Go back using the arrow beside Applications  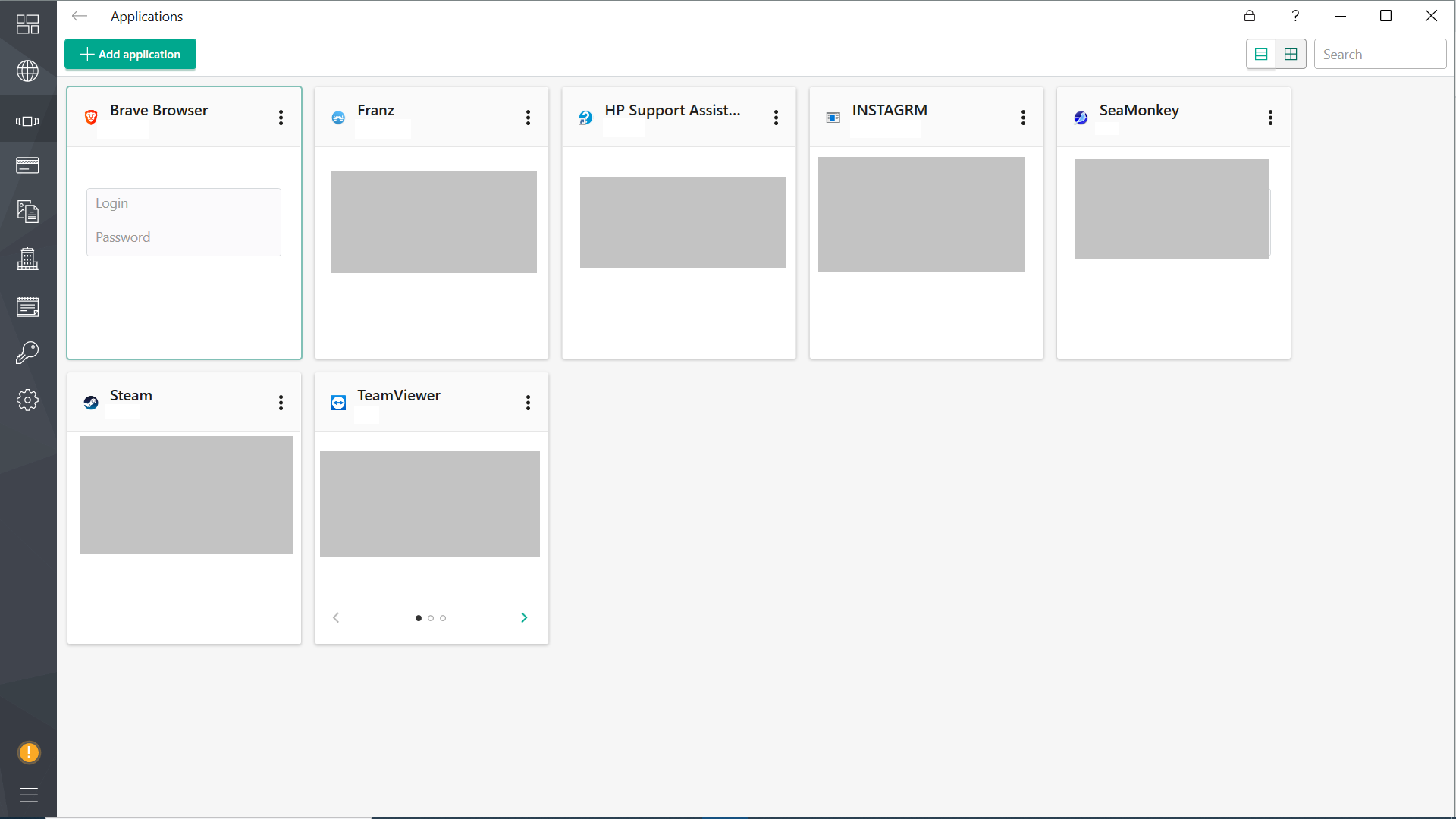coord(80,16)
